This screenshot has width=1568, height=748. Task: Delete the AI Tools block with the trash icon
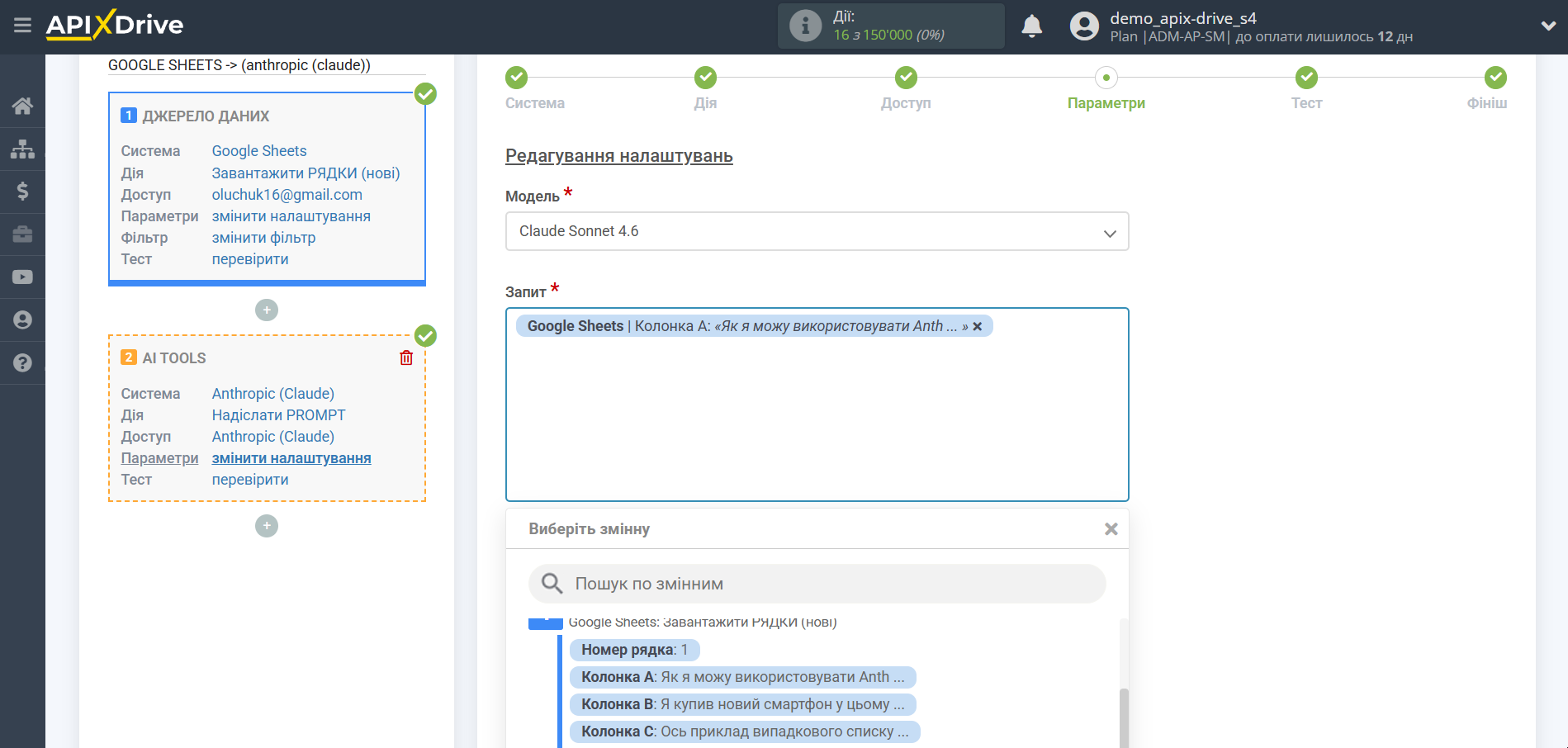pos(406,357)
